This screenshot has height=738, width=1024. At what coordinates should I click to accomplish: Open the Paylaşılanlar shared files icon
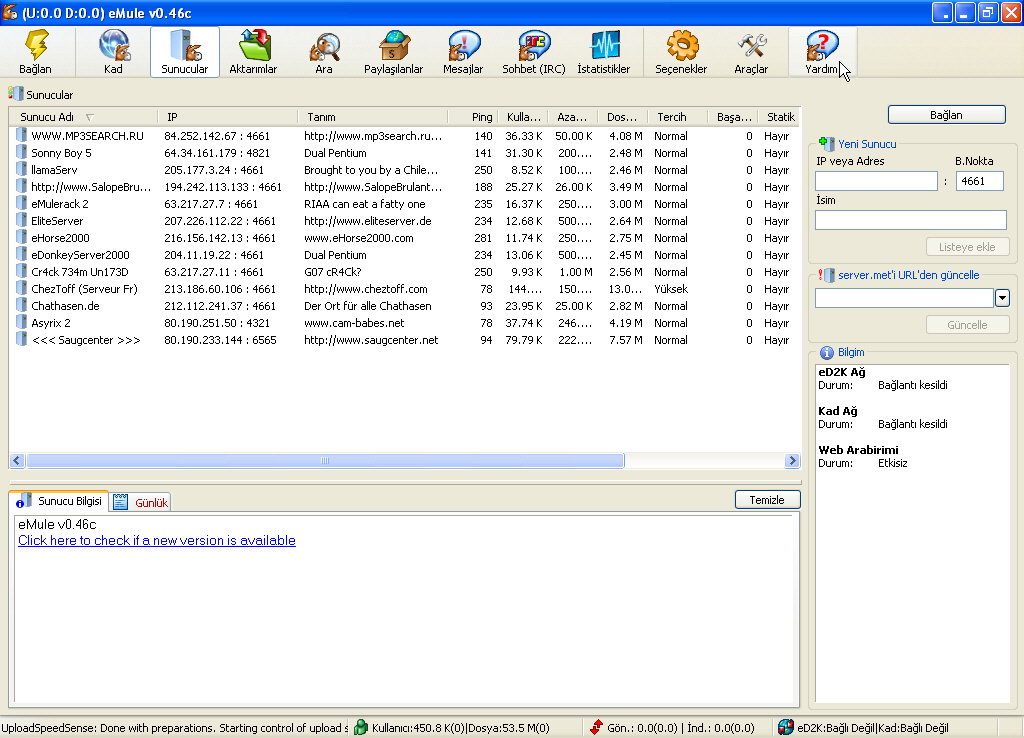[x=394, y=46]
